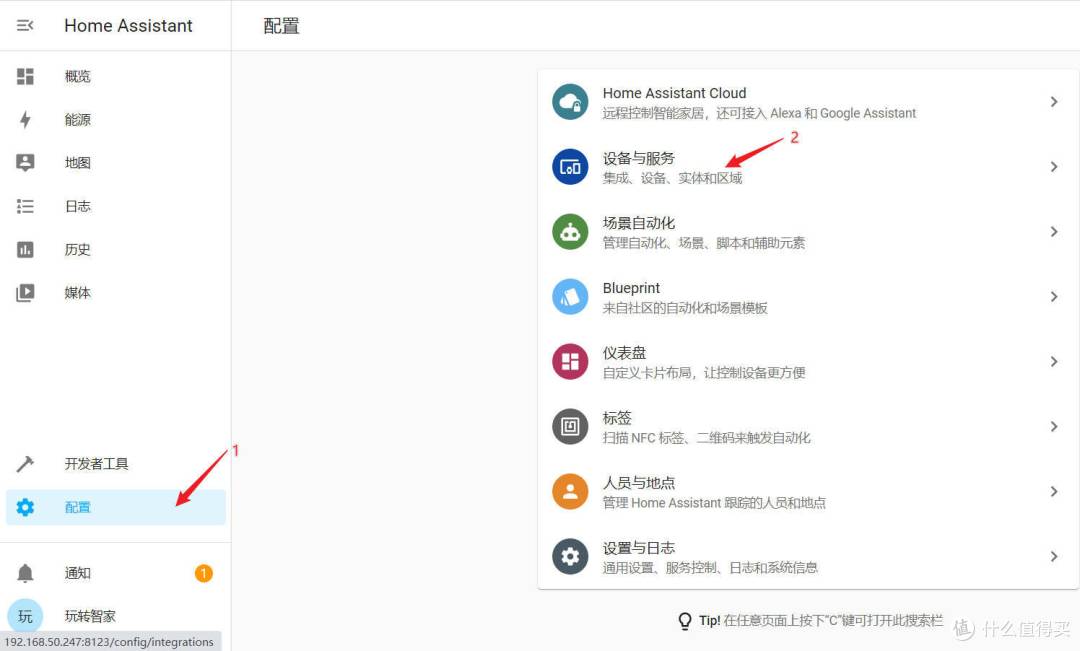This screenshot has width=1080, height=651.
Task: Open 场景自动化 via its right chevron
Action: click(1054, 232)
